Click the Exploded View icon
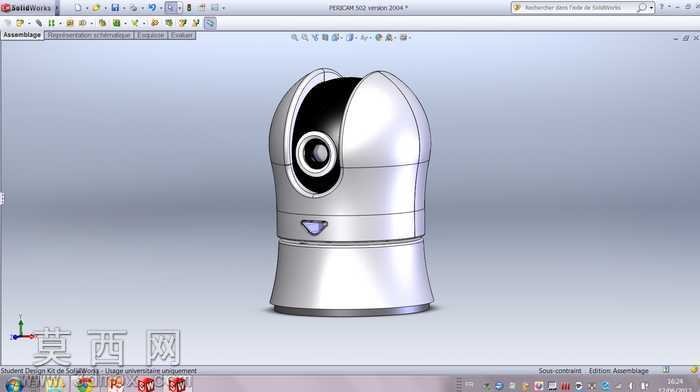Viewport: 700px width, 392px height. click(182, 23)
